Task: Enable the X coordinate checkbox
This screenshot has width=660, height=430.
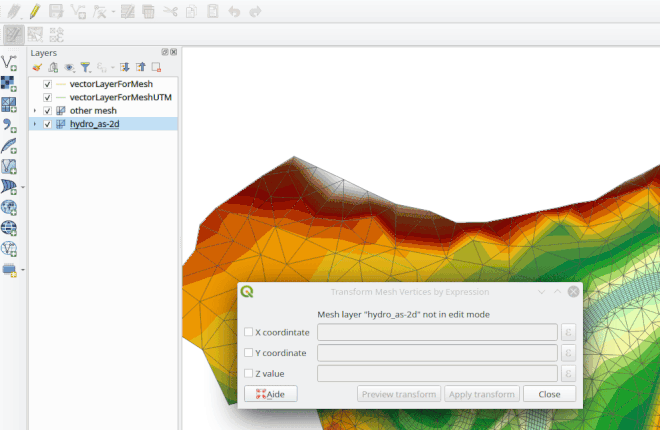Action: 249,332
